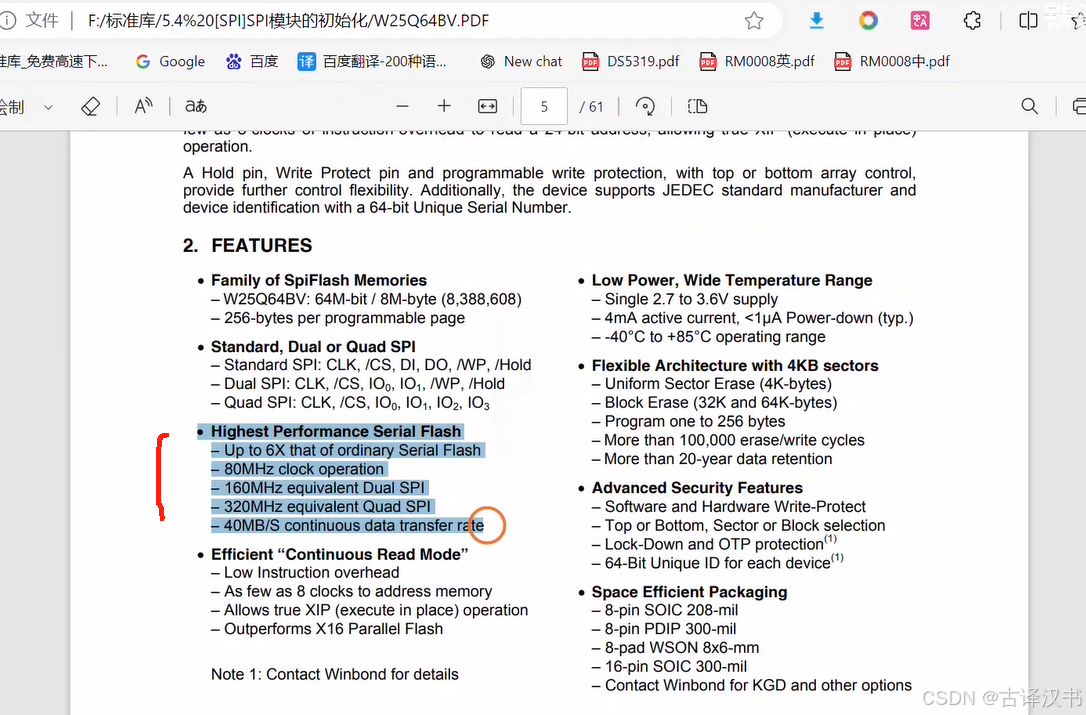Click the rotate page icon

(x=646, y=107)
